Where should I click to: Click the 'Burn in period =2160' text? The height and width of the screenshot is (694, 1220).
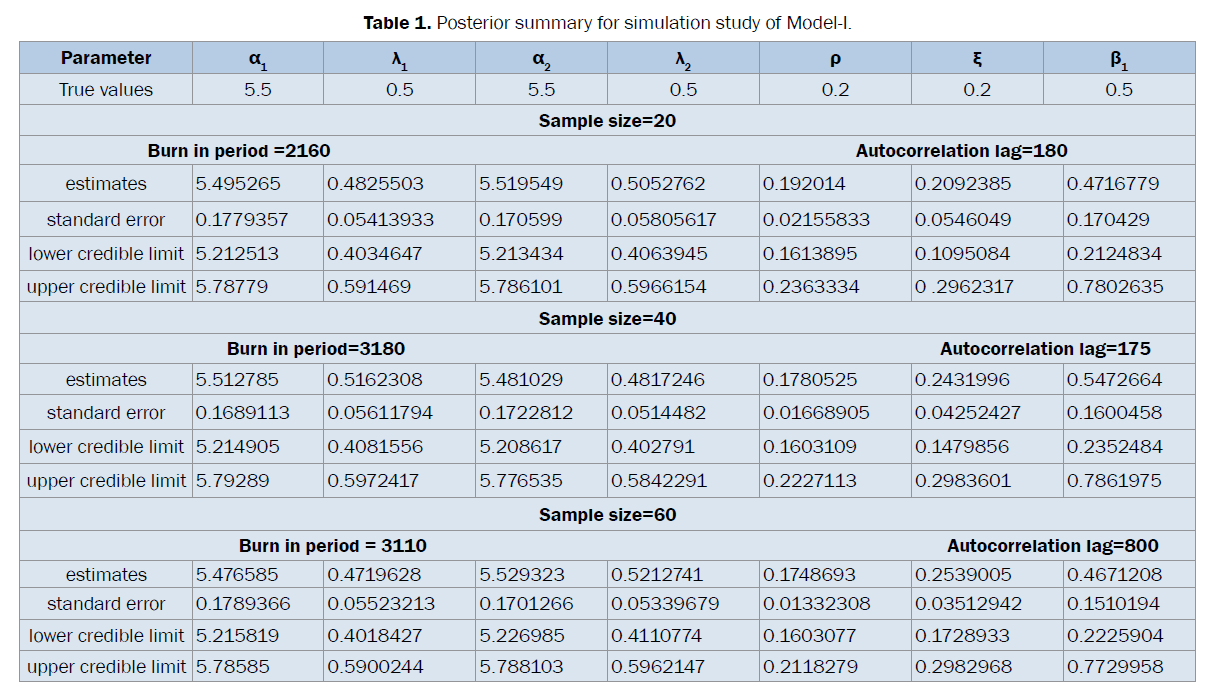(x=239, y=151)
